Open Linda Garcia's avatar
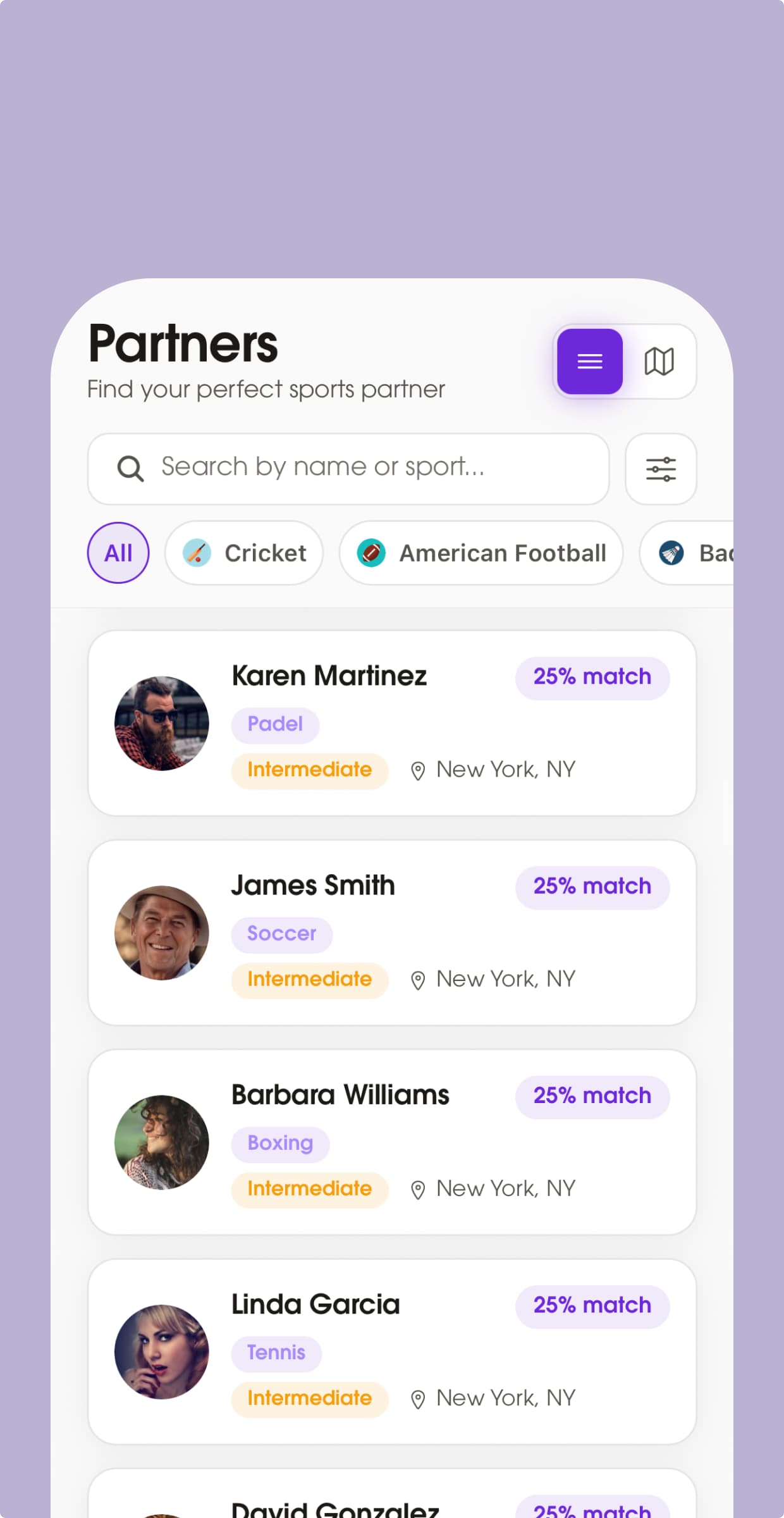Viewport: 784px width, 1518px height. [162, 1352]
